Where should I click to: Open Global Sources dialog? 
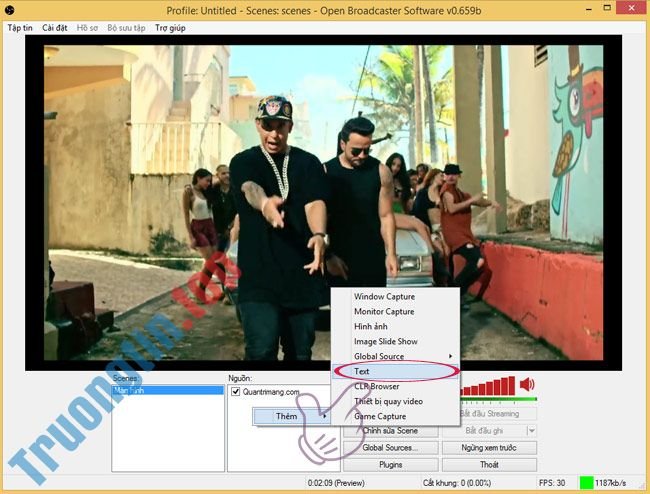coord(390,448)
